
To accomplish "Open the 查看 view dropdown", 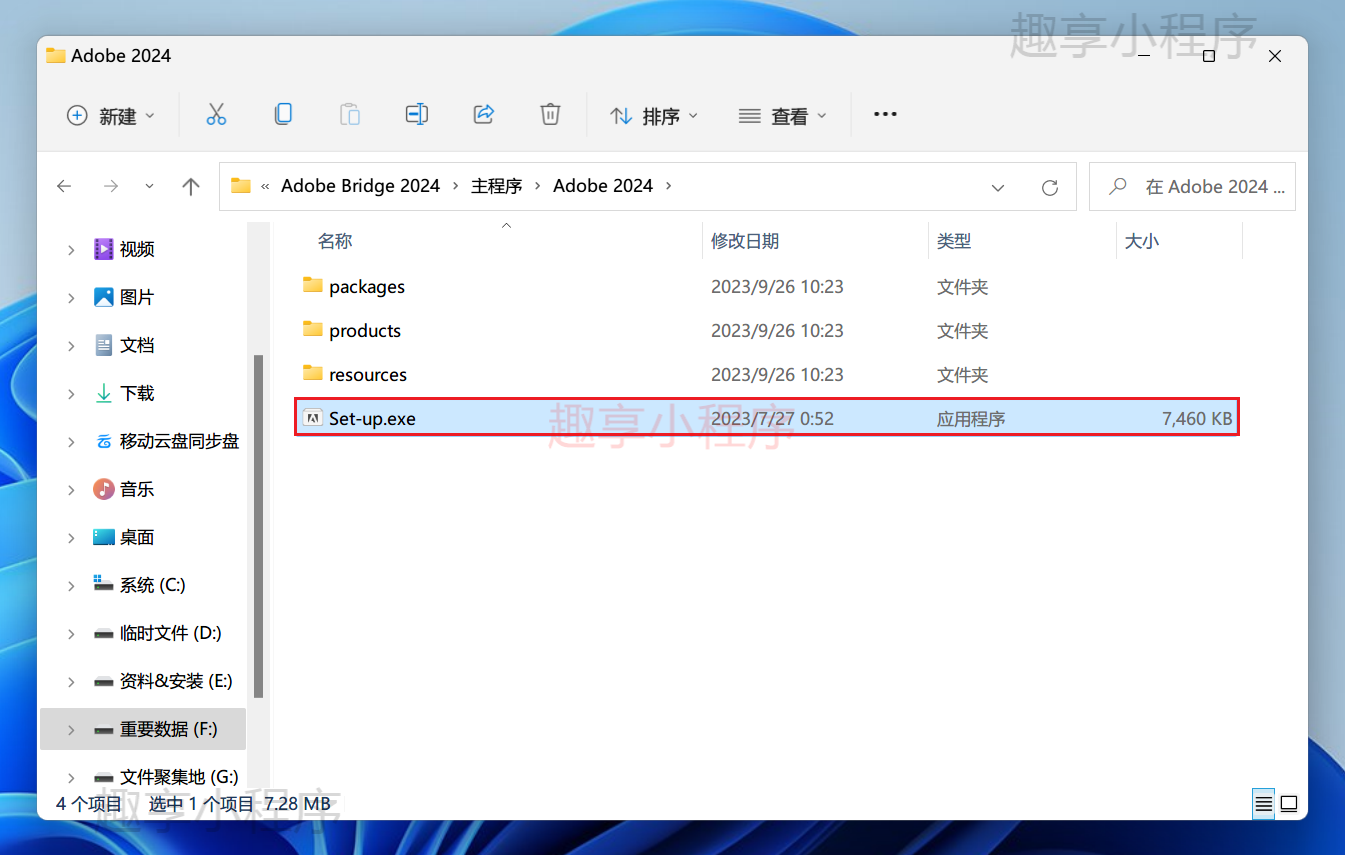I will click(783, 116).
